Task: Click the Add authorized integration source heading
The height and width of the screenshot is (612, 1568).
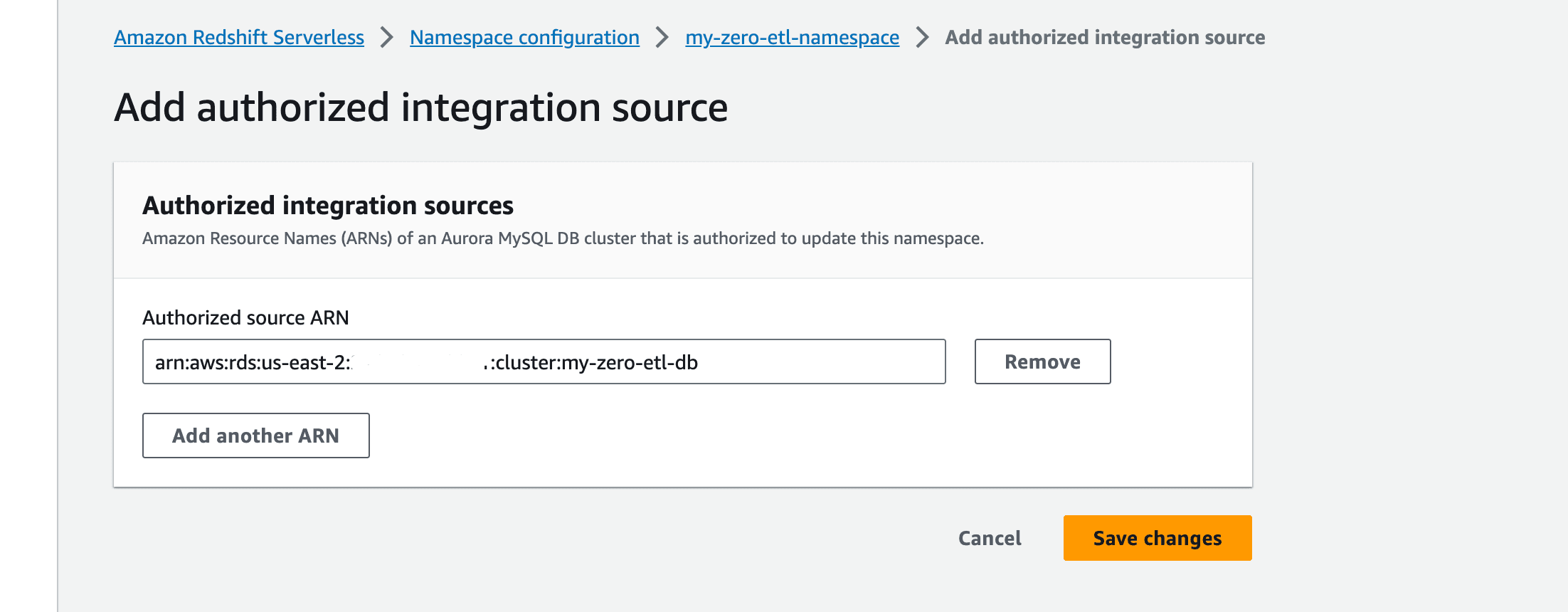Action: coord(421,107)
